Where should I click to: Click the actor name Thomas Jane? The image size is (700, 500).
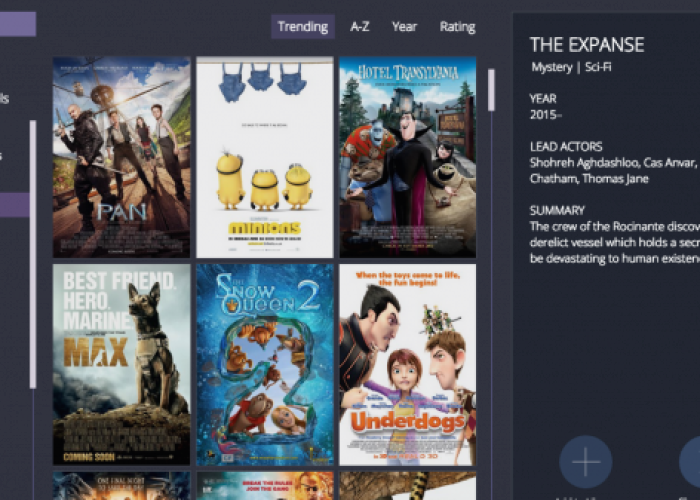[615, 179]
